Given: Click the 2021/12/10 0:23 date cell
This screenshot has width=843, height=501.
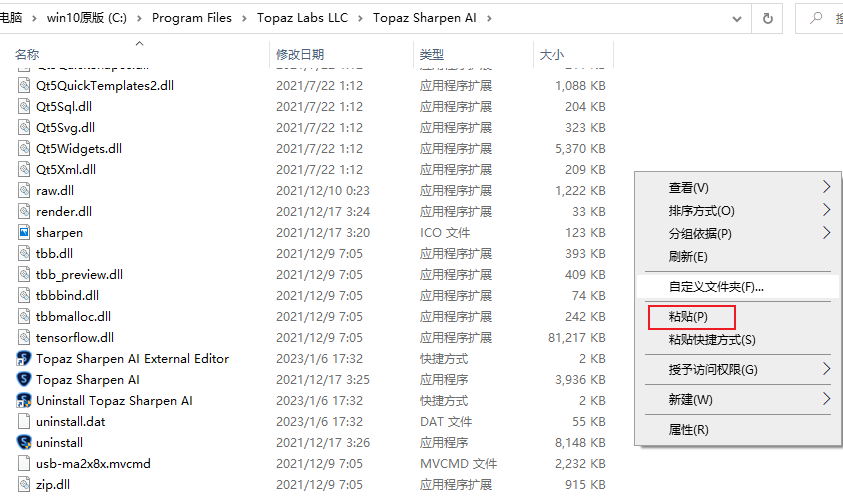Looking at the screenshot, I should pyautogui.click(x=323, y=190).
